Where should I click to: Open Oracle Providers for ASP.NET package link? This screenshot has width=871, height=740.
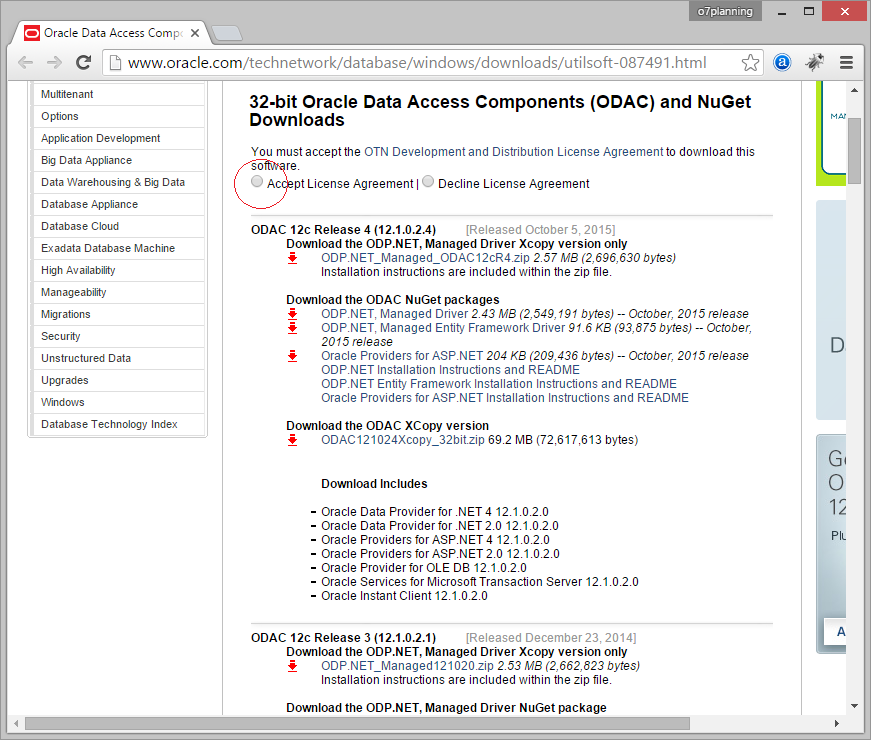click(x=402, y=356)
